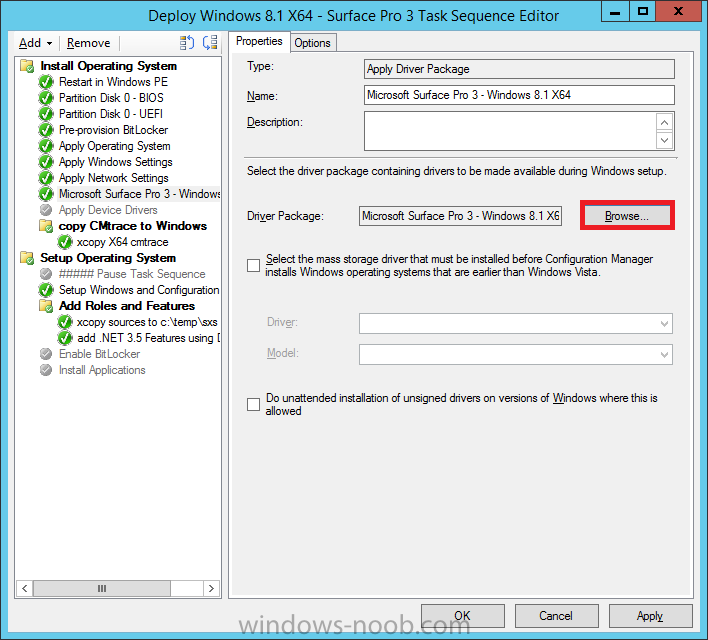708x640 pixels.
Task: Click the Description box down arrow
Action: click(665, 140)
